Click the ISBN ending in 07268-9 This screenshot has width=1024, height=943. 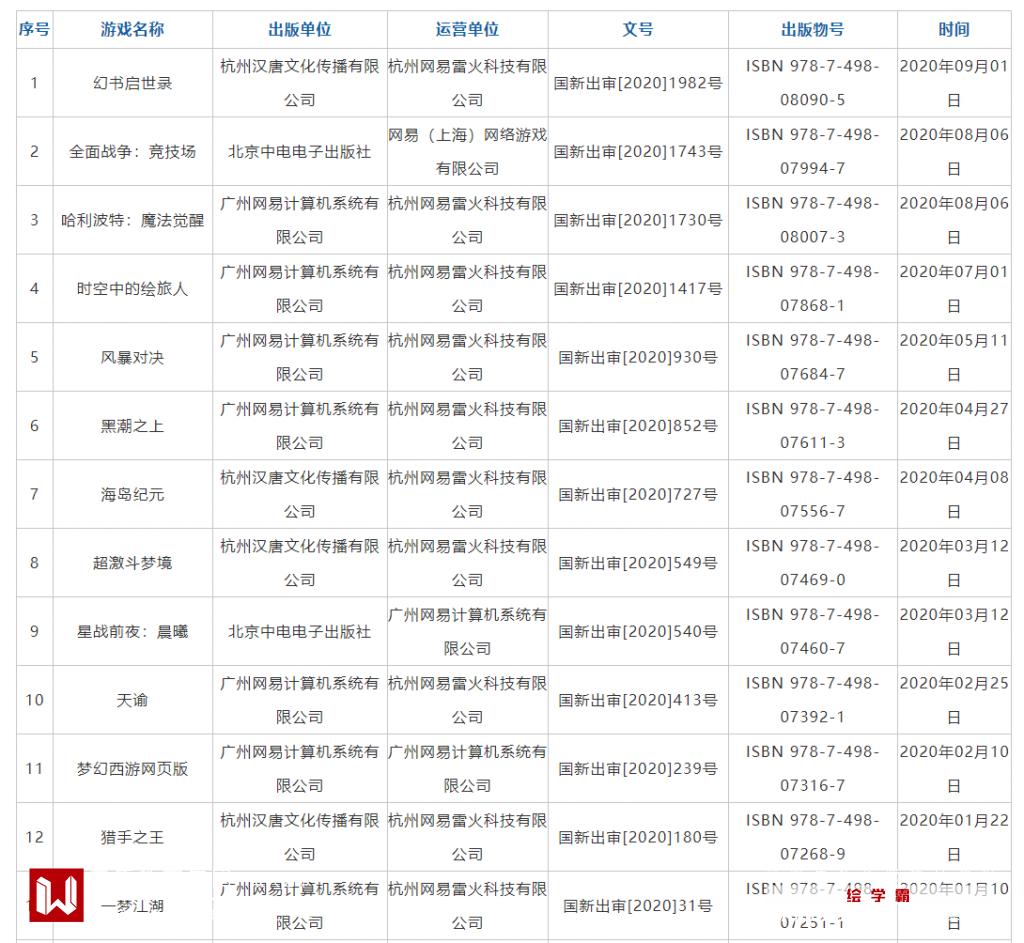click(812, 837)
